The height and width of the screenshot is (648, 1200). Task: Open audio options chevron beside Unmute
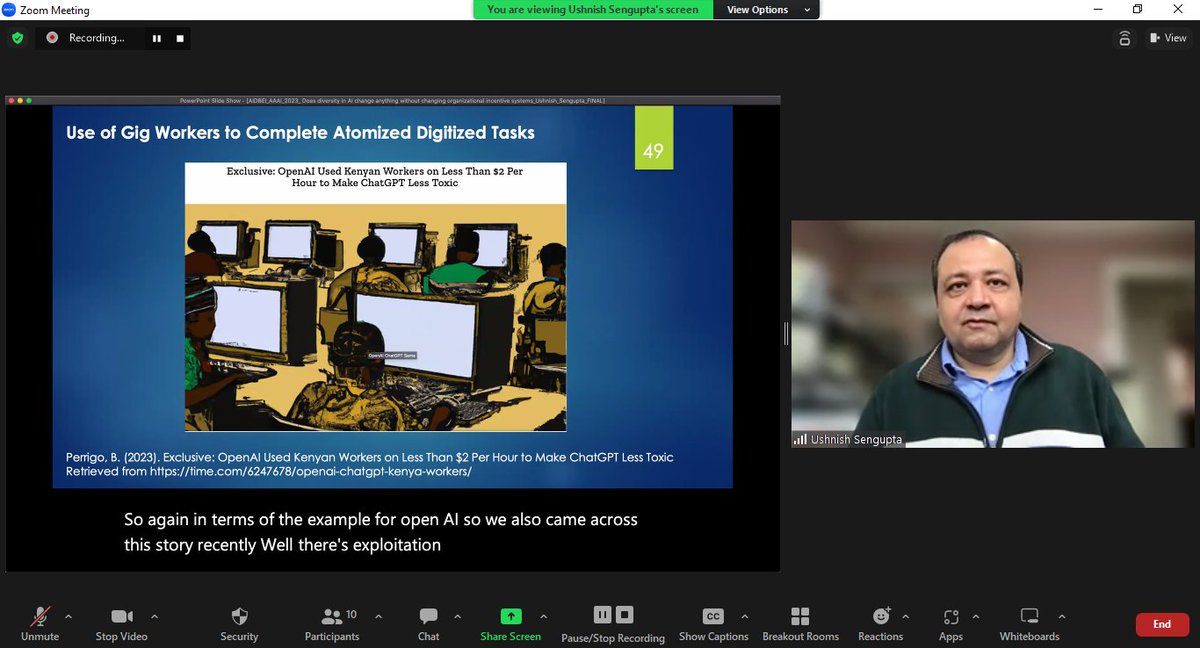(68, 616)
